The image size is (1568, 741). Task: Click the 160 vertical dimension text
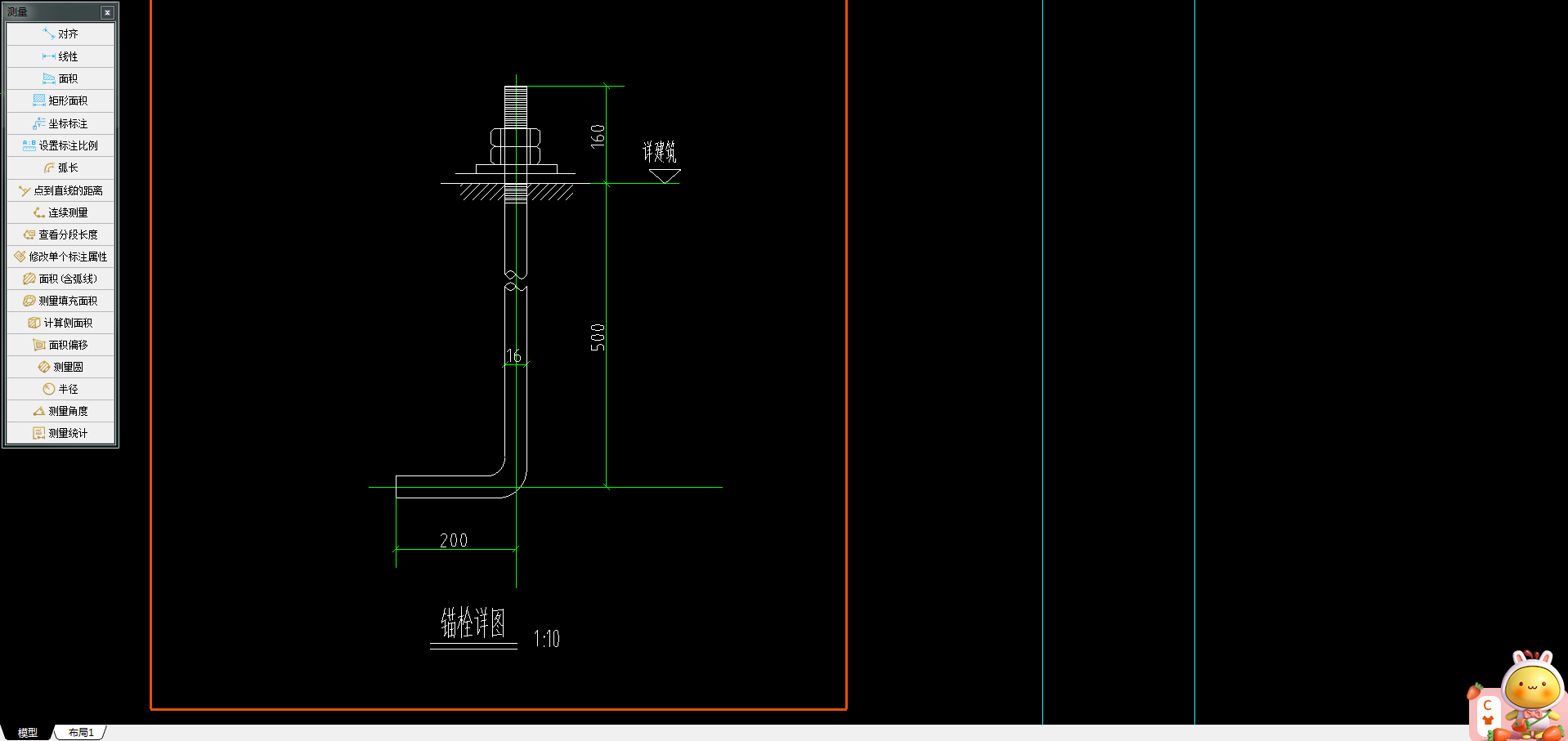(x=598, y=136)
